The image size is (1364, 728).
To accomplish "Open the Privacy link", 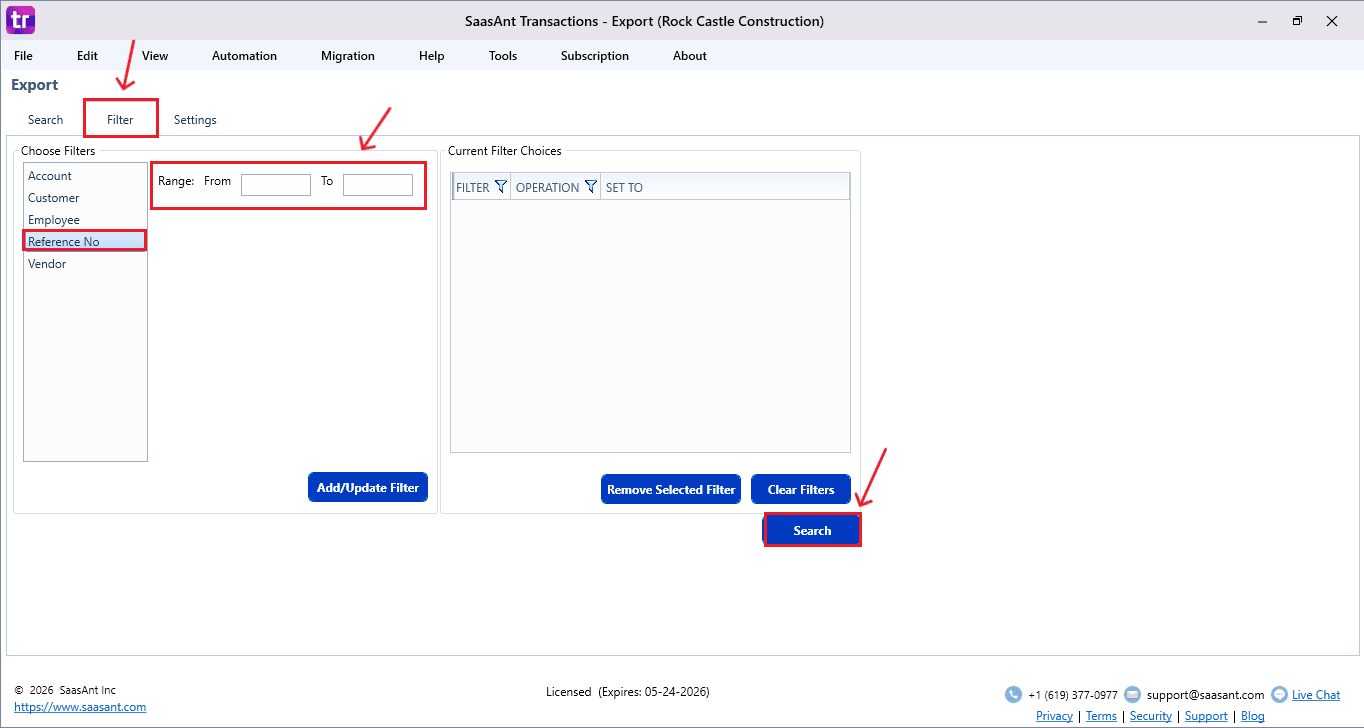I will pyautogui.click(x=1054, y=716).
